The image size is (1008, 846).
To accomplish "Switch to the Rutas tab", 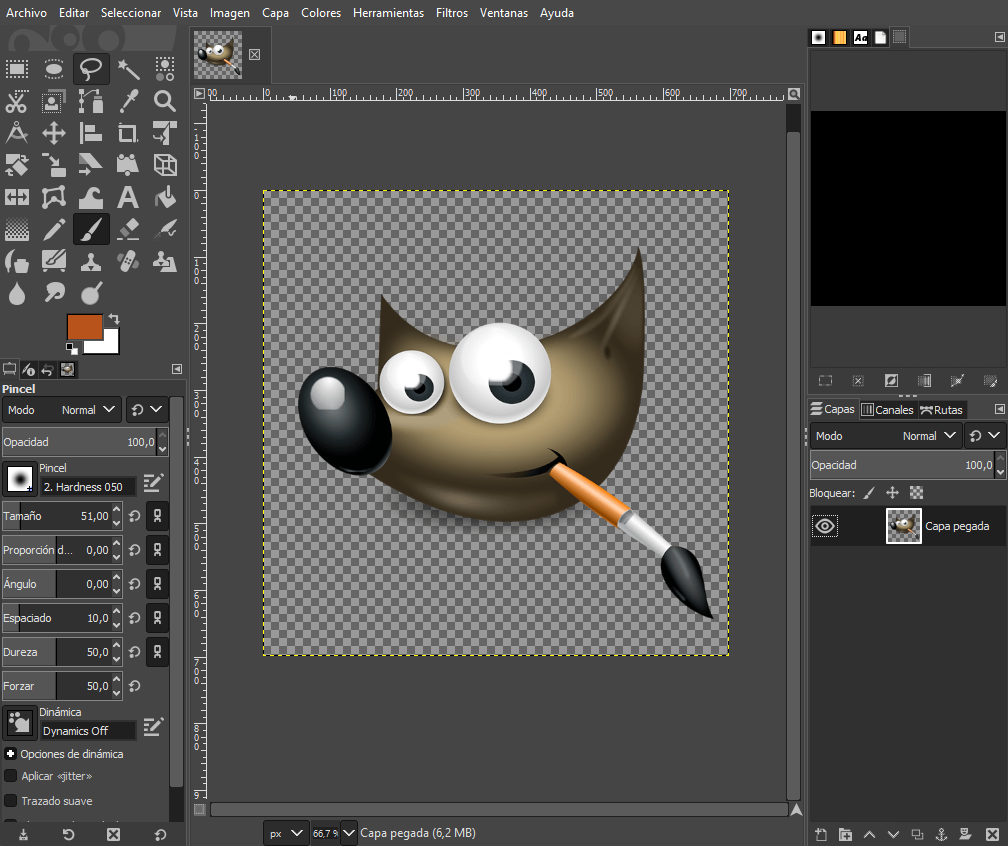I will click(x=941, y=410).
